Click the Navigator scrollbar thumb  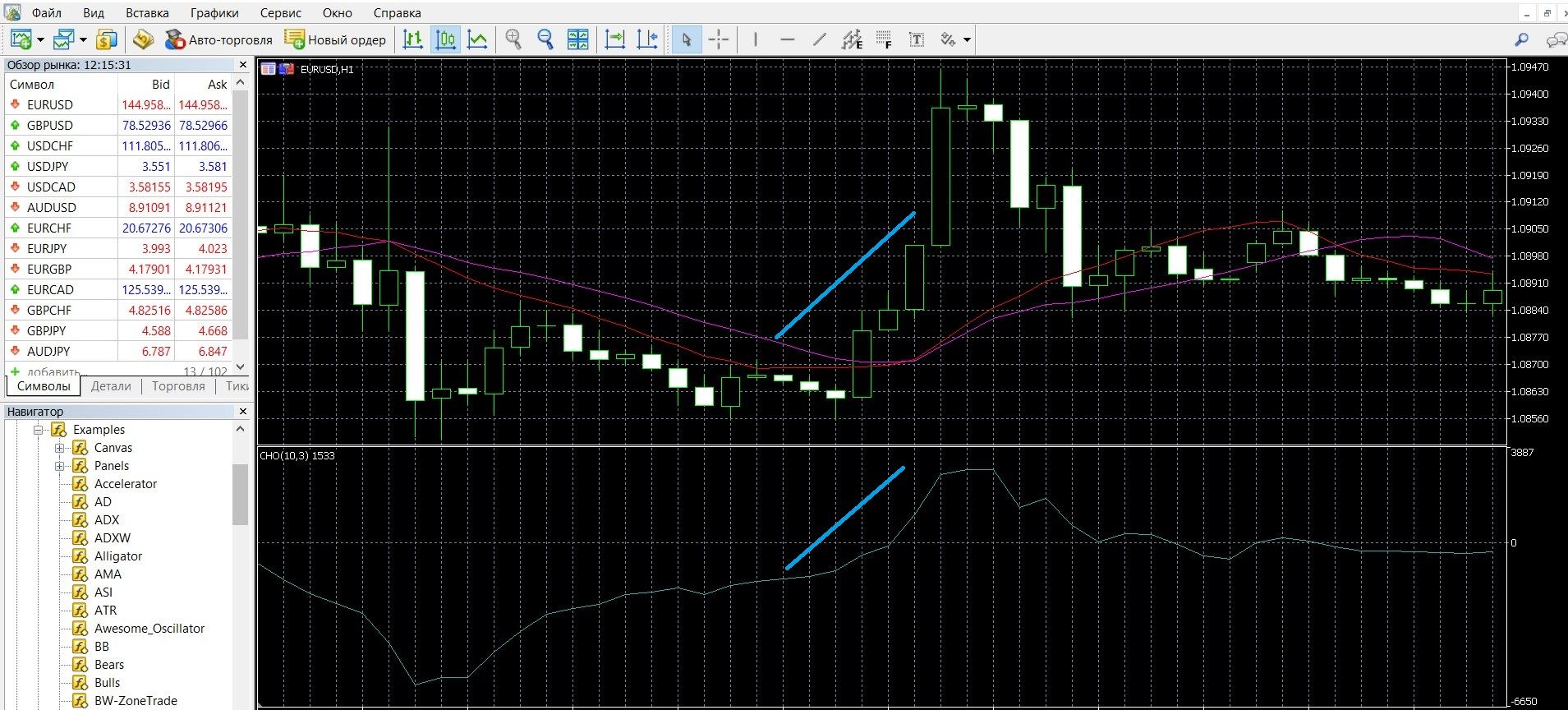tap(240, 494)
